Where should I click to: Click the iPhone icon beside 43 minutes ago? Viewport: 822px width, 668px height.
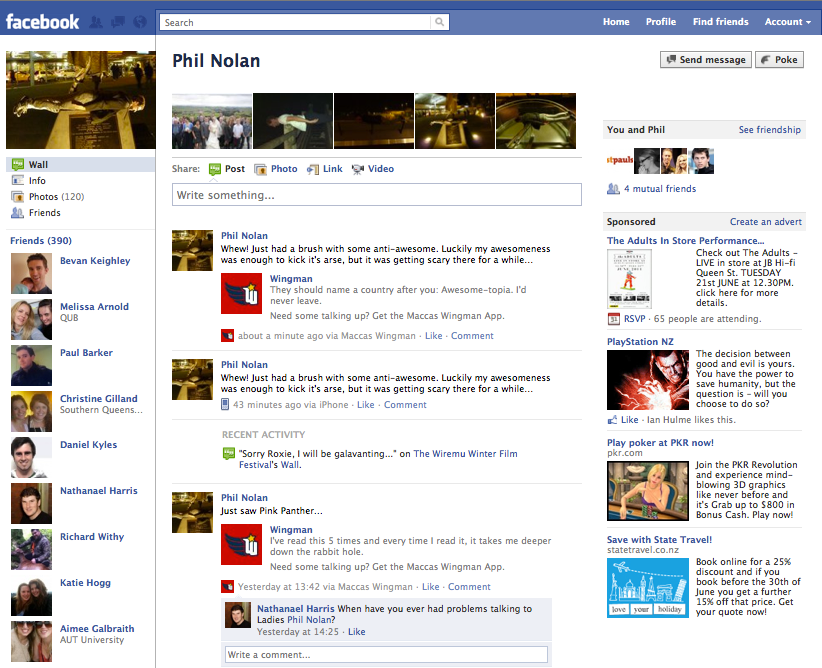225,404
